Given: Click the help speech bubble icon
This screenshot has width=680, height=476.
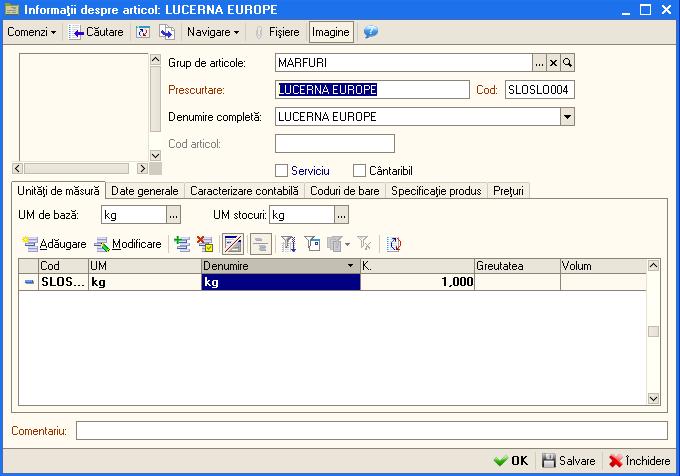Looking at the screenshot, I should point(370,32).
